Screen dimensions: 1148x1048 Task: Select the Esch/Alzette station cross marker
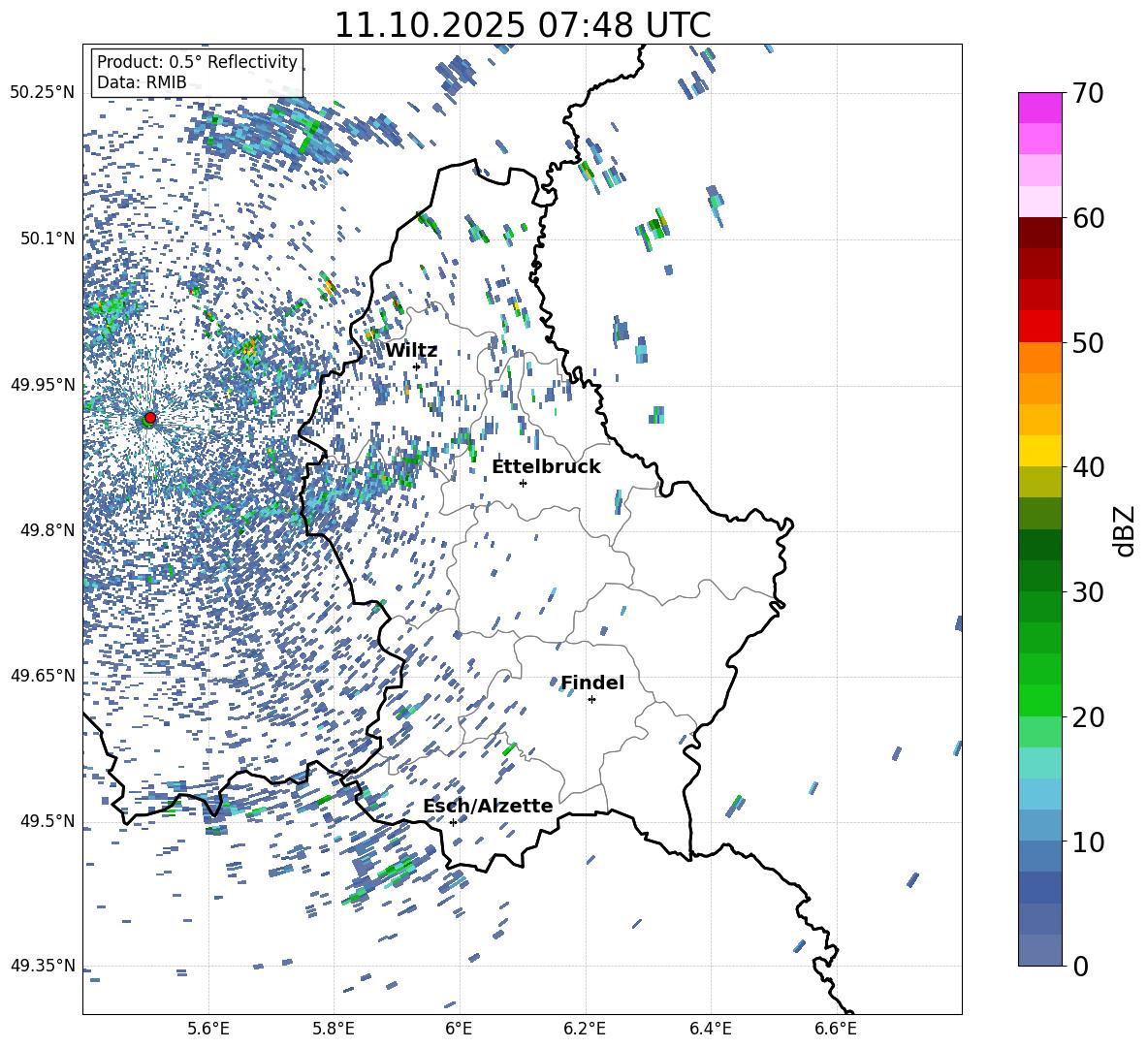(453, 822)
